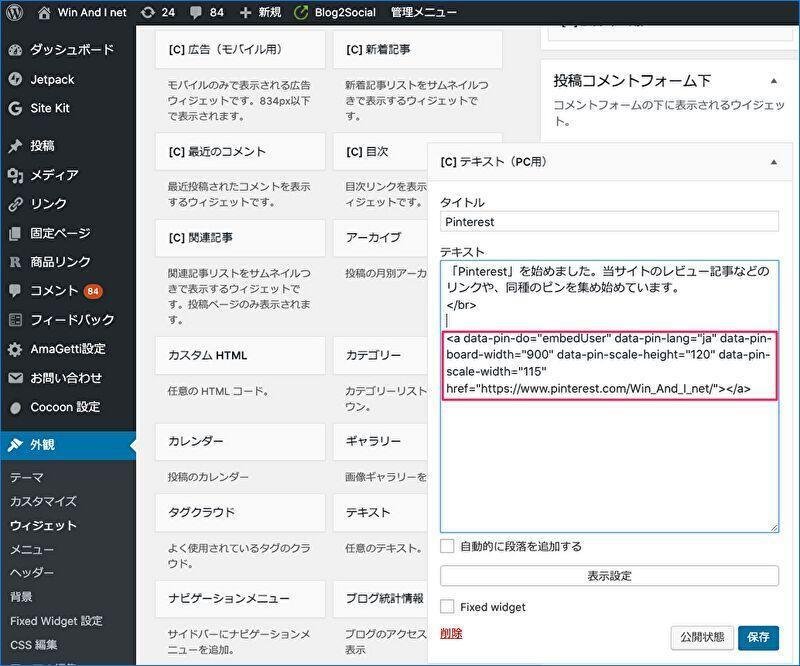Open the site home icon Win And I net
The image size is (800, 666).
[44, 13]
